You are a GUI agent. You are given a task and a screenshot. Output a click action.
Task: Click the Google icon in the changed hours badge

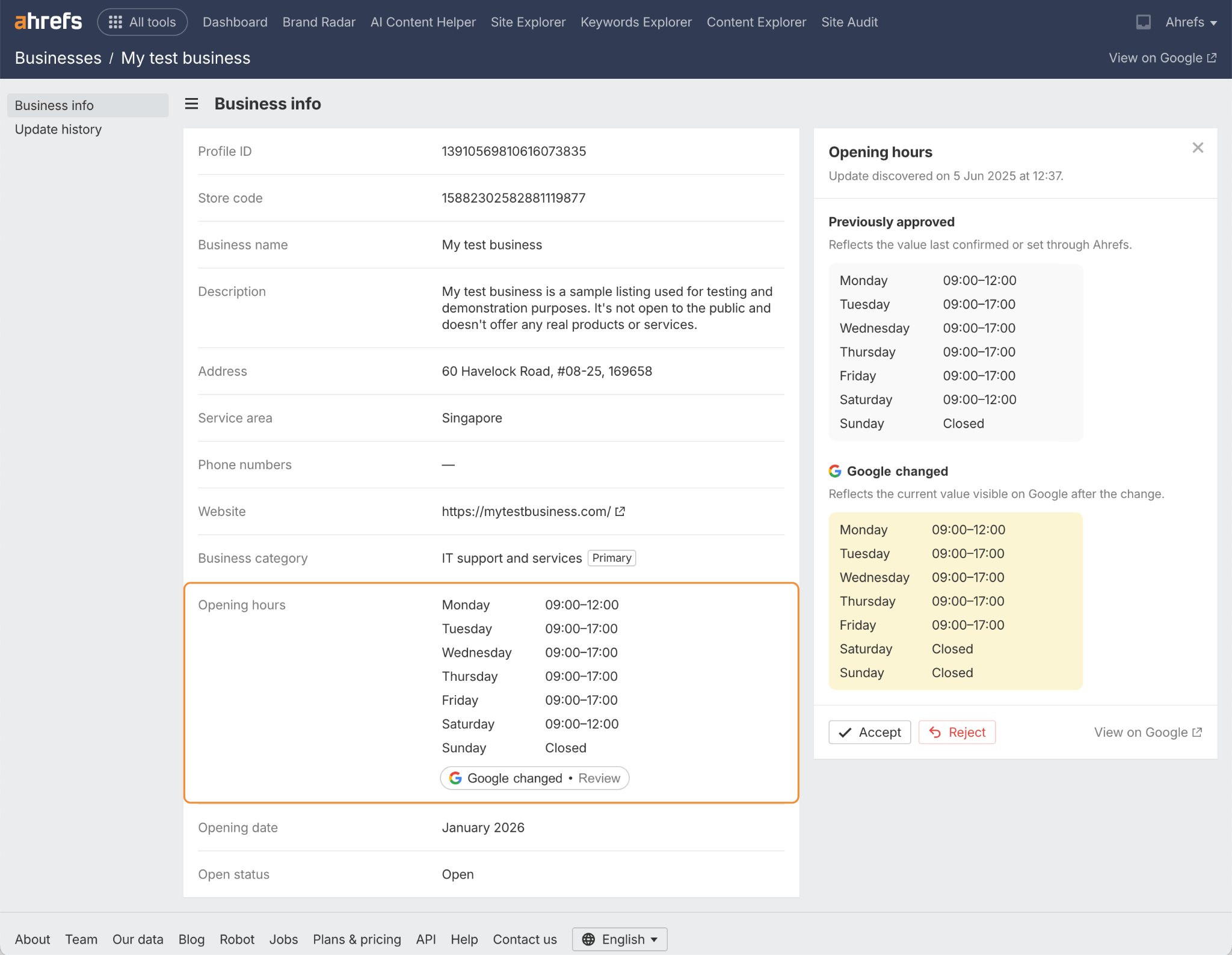point(455,778)
